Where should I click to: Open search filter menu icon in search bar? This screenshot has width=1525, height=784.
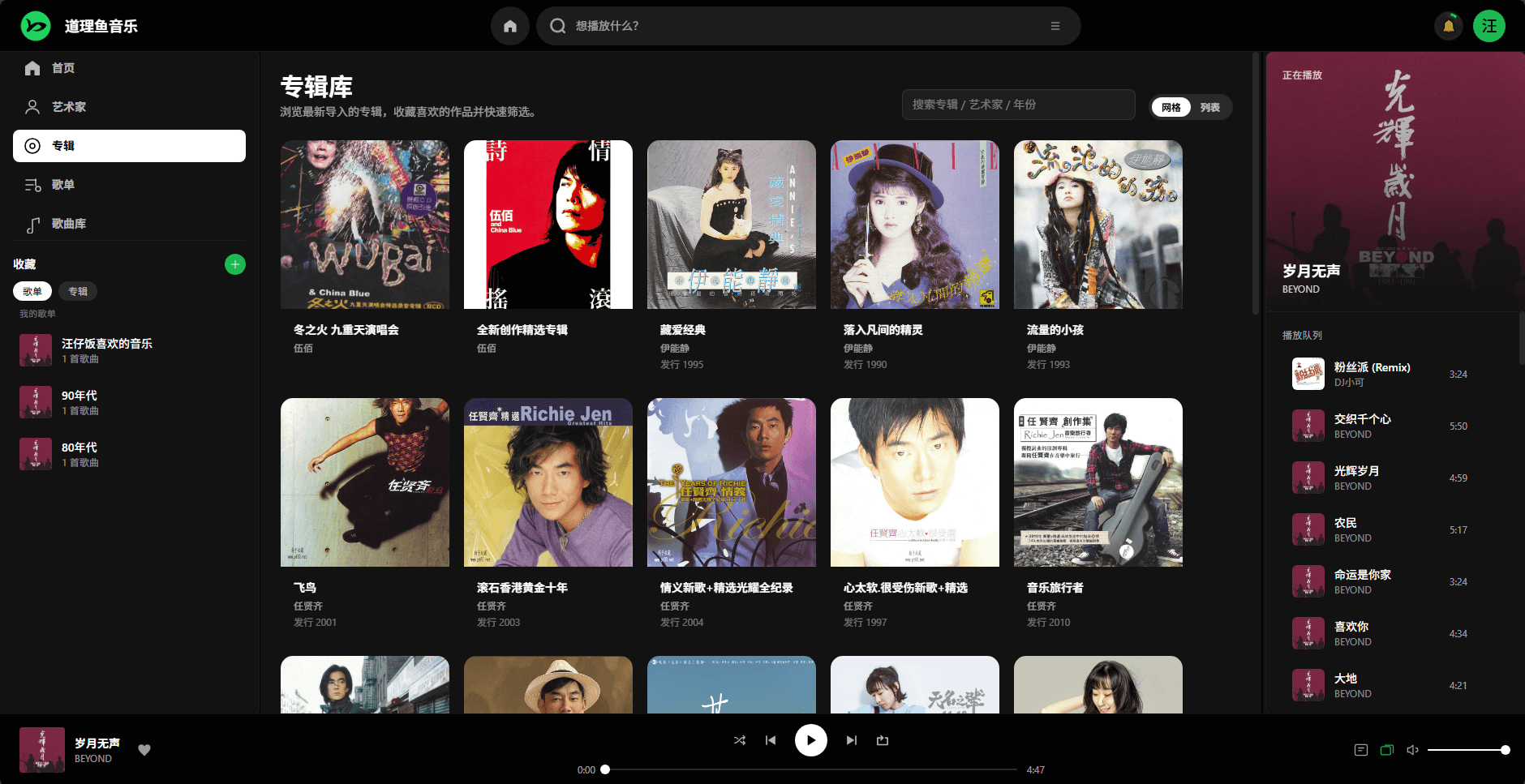pyautogui.click(x=1055, y=26)
